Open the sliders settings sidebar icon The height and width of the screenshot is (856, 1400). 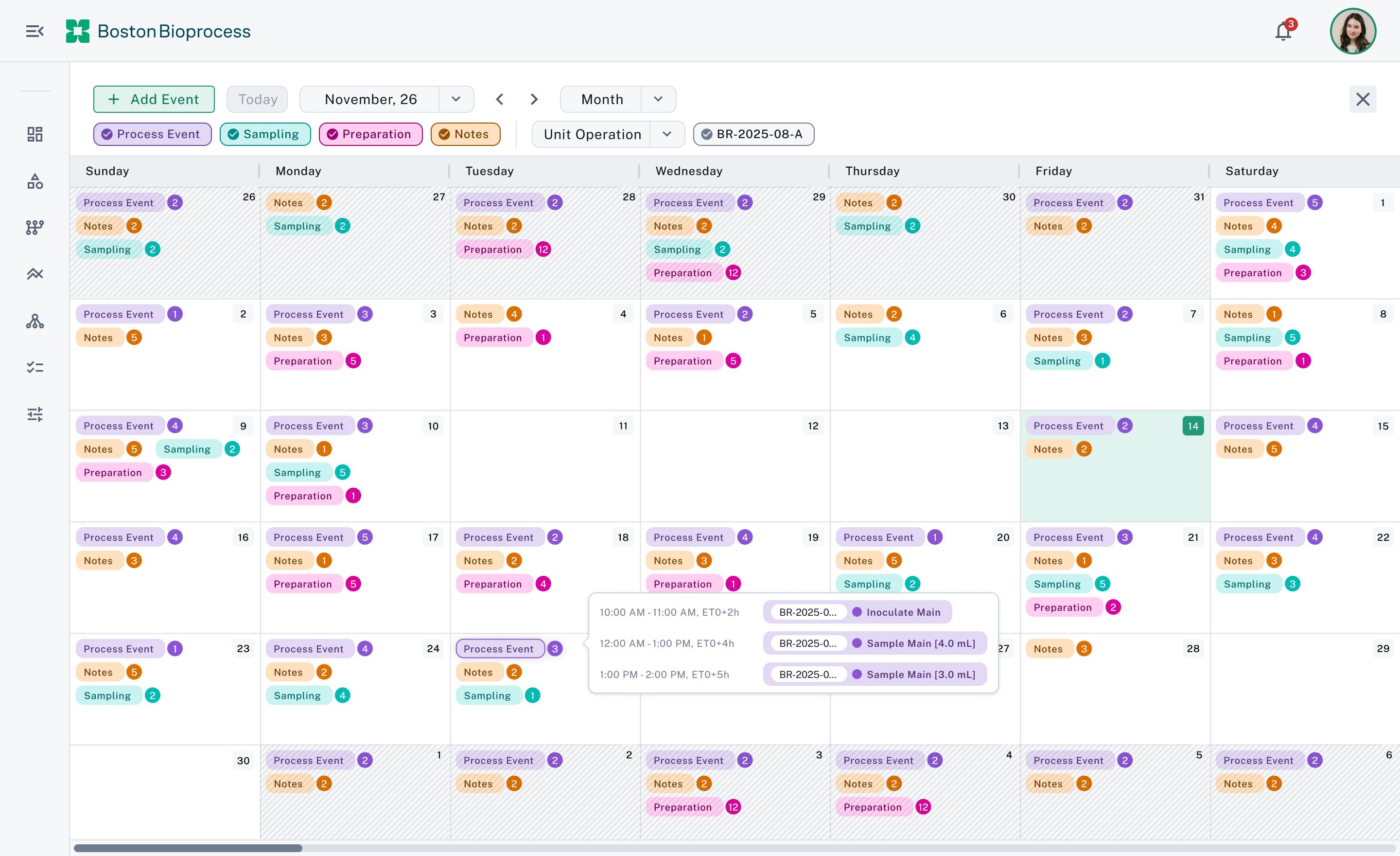(35, 414)
